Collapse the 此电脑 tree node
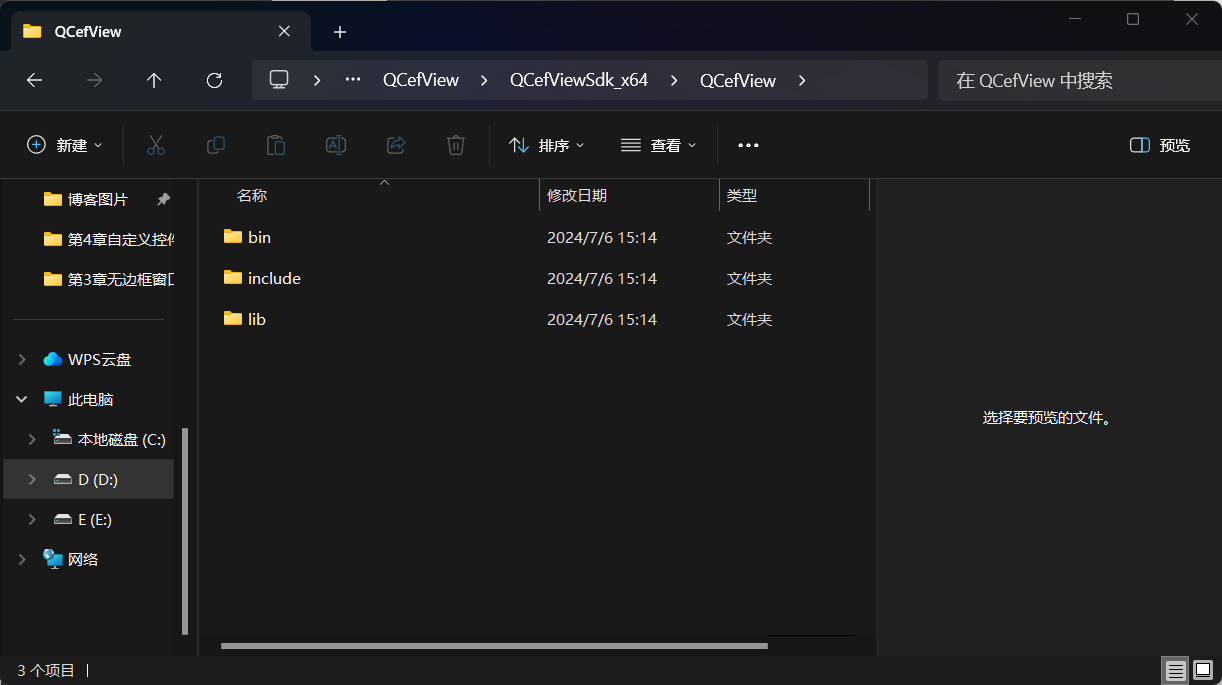The height and width of the screenshot is (685, 1222). 22,399
